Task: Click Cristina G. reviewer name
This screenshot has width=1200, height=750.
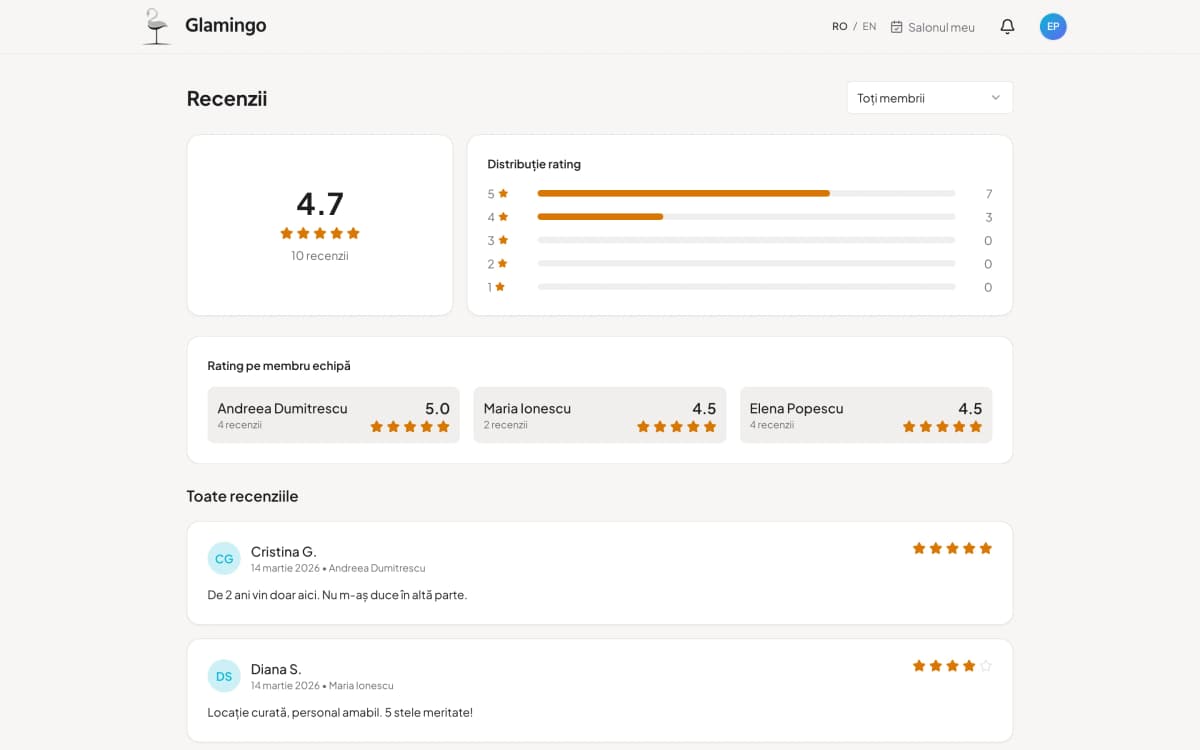Action: [283, 552]
